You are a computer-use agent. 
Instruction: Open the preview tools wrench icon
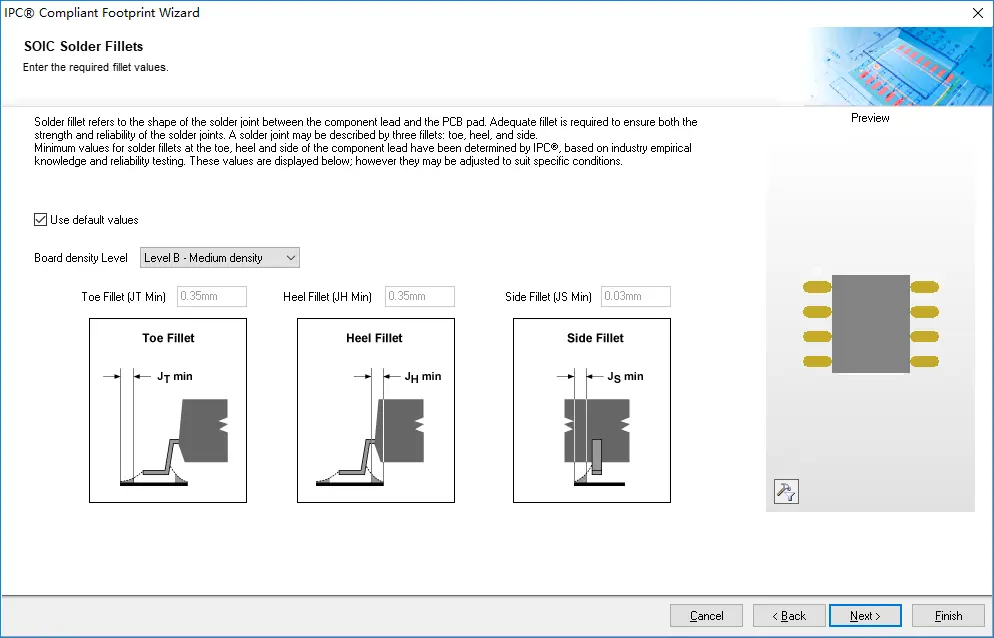coord(786,491)
